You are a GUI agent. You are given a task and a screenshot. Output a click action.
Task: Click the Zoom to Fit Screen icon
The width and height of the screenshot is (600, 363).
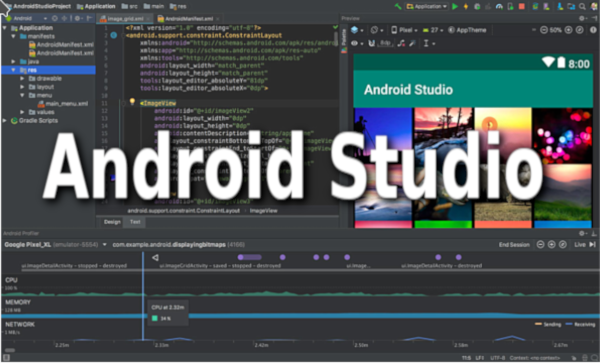click(x=580, y=30)
